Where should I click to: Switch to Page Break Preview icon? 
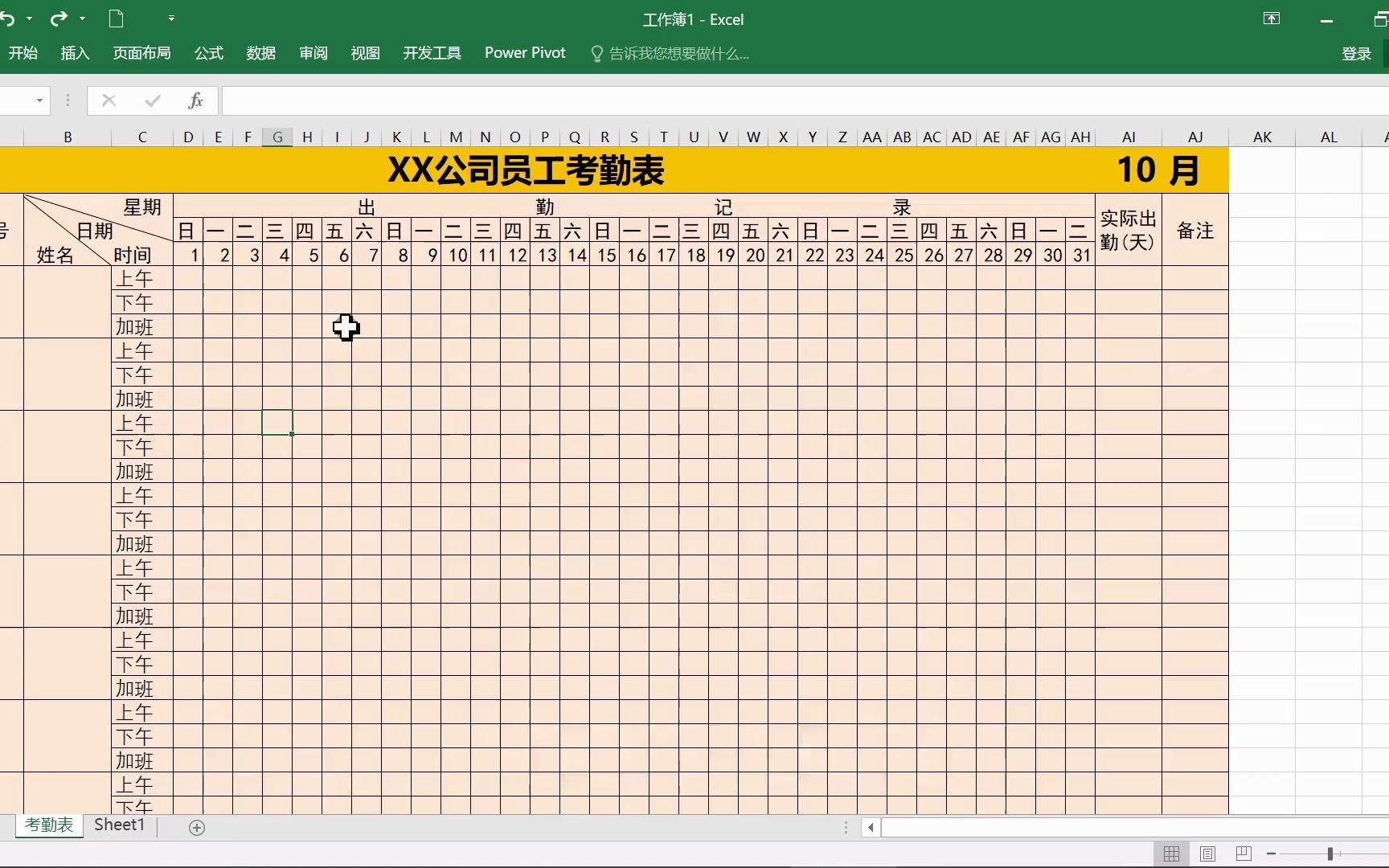pos(1243,854)
